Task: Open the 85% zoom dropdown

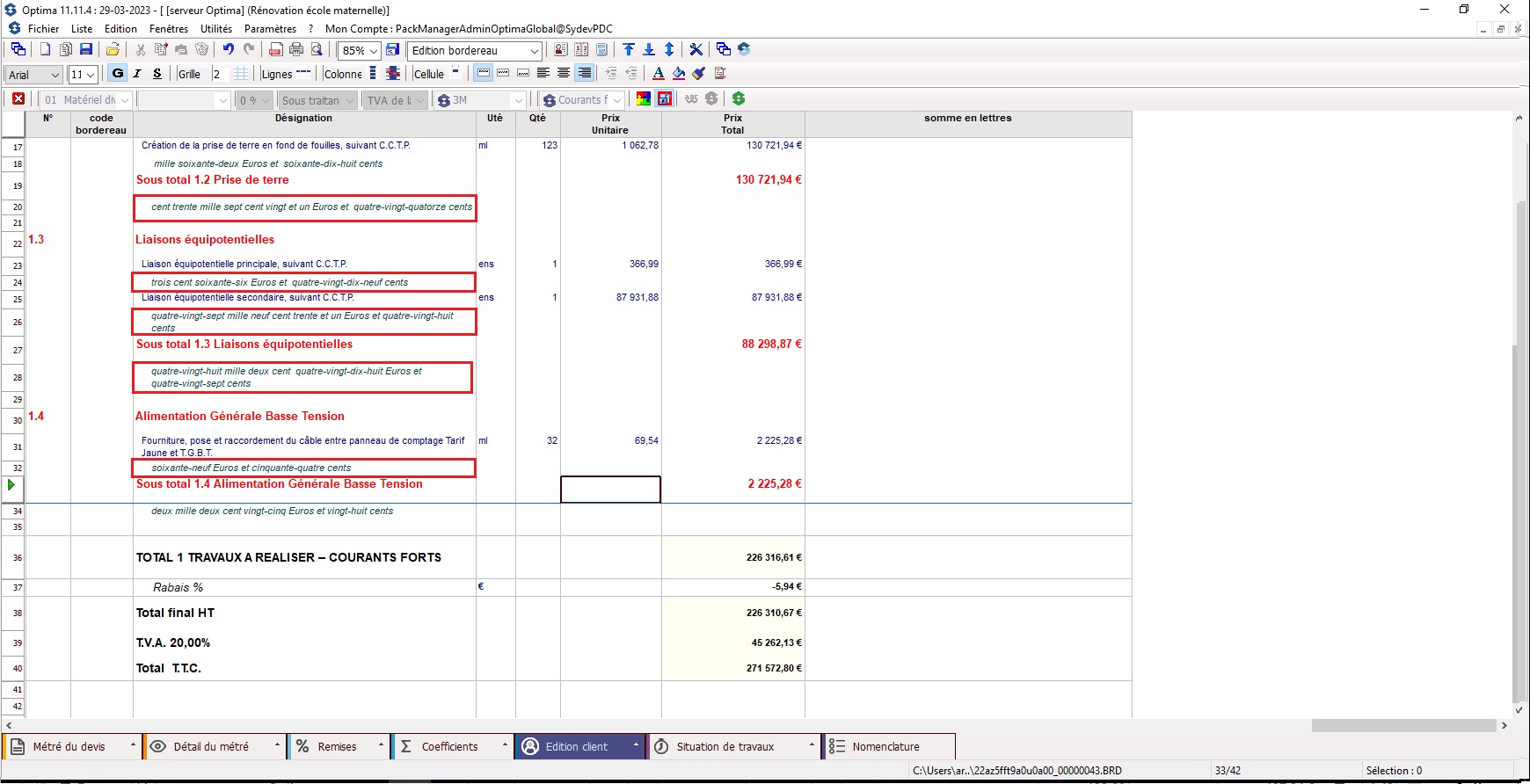Action: [373, 51]
